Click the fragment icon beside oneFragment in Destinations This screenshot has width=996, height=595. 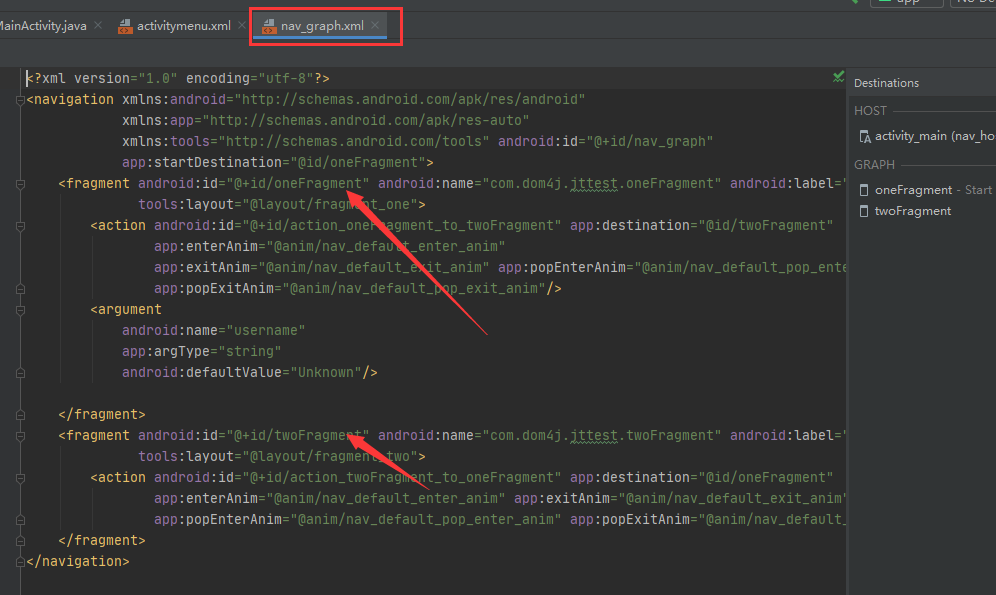[864, 189]
